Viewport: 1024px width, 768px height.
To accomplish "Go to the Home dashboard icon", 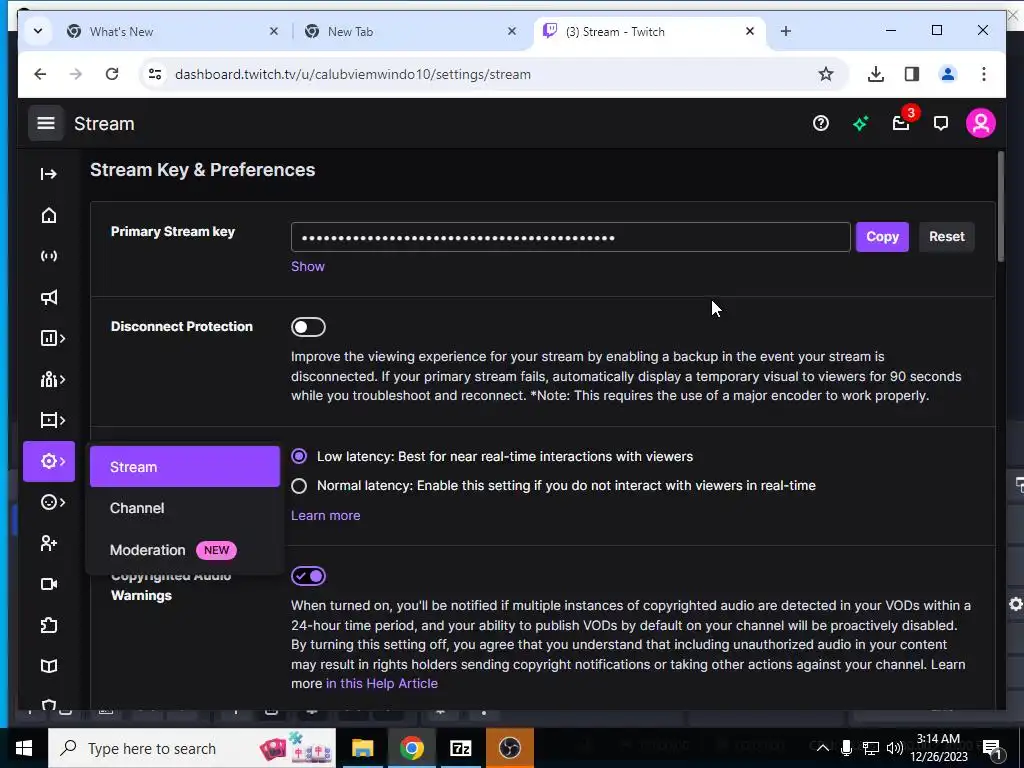I will 48,216.
